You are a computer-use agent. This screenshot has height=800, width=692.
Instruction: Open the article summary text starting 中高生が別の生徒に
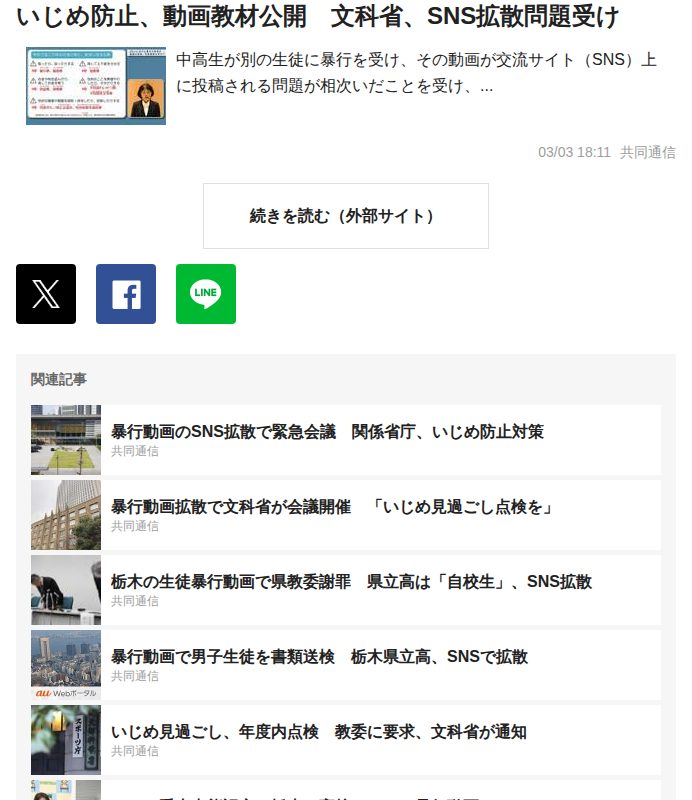416,73
